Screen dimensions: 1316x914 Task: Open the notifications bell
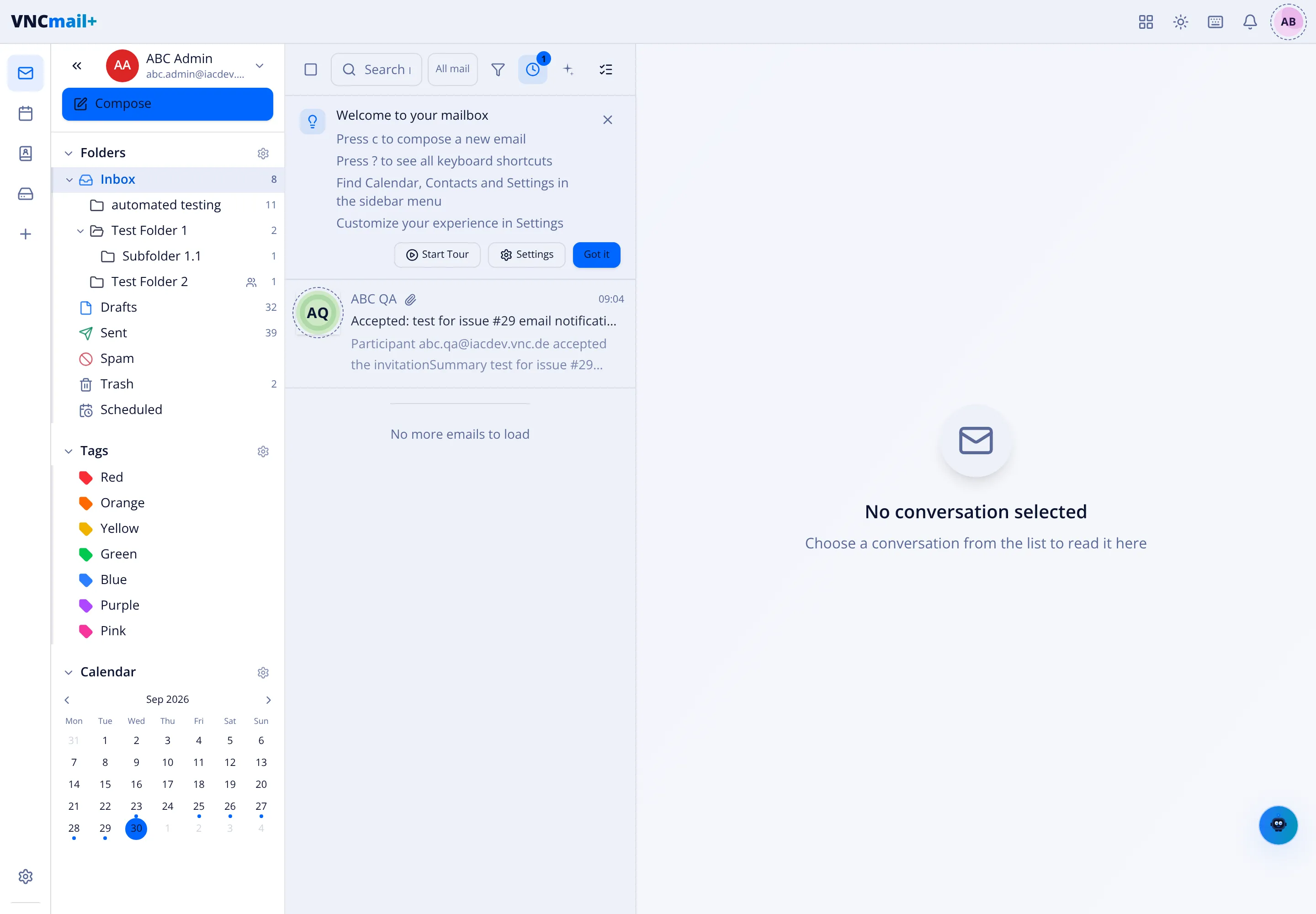pyautogui.click(x=1250, y=22)
